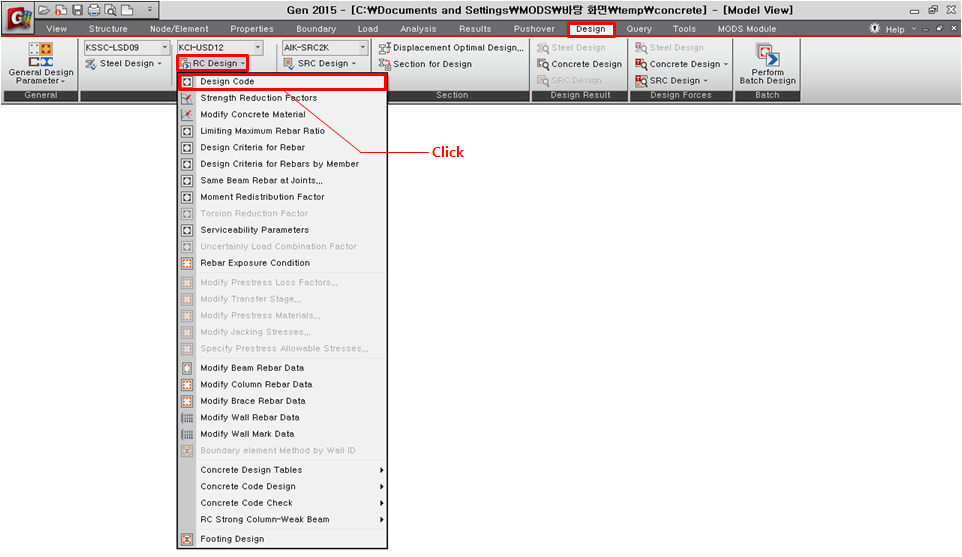Click the Moment Redistribution Factor icon
962x557 pixels.
[187, 198]
